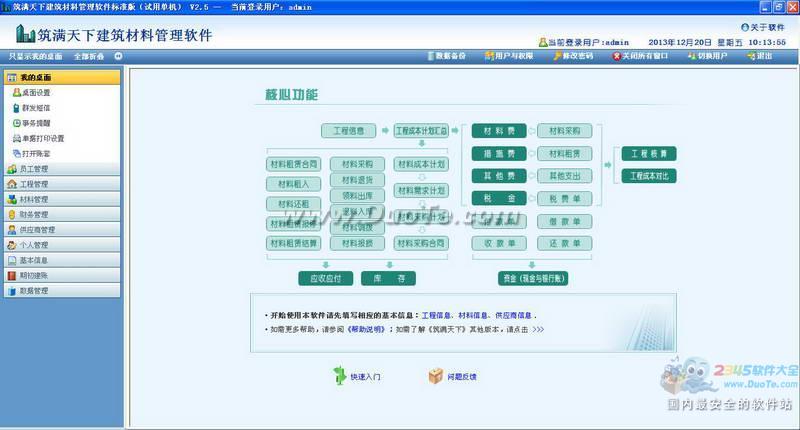Click dark green 材料费 button
The height and width of the screenshot is (430, 800).
499,131
